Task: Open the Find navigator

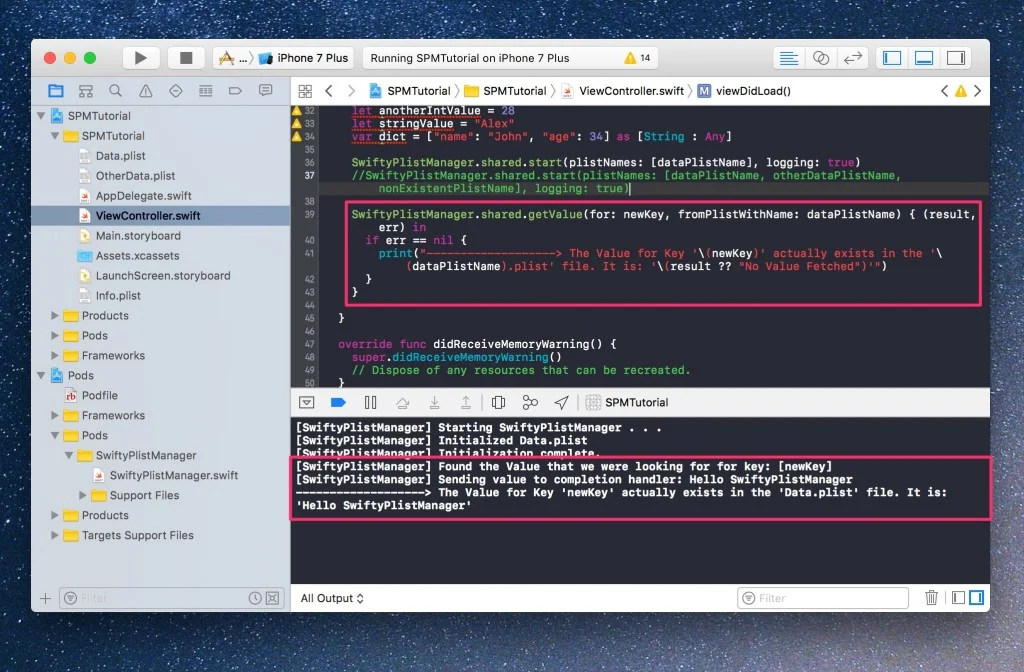Action: coord(116,91)
